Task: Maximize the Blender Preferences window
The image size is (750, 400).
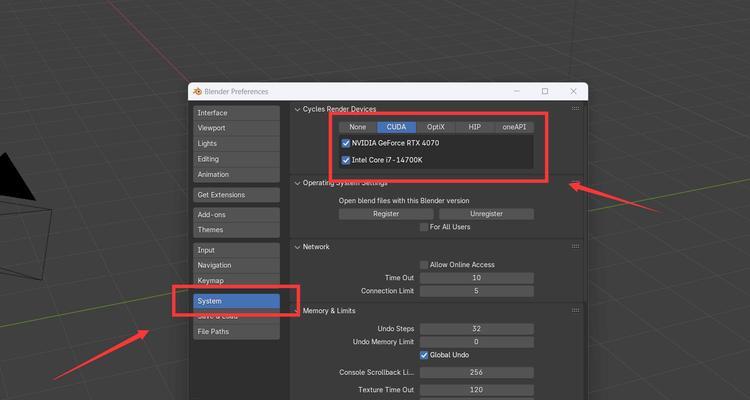Action: point(545,91)
